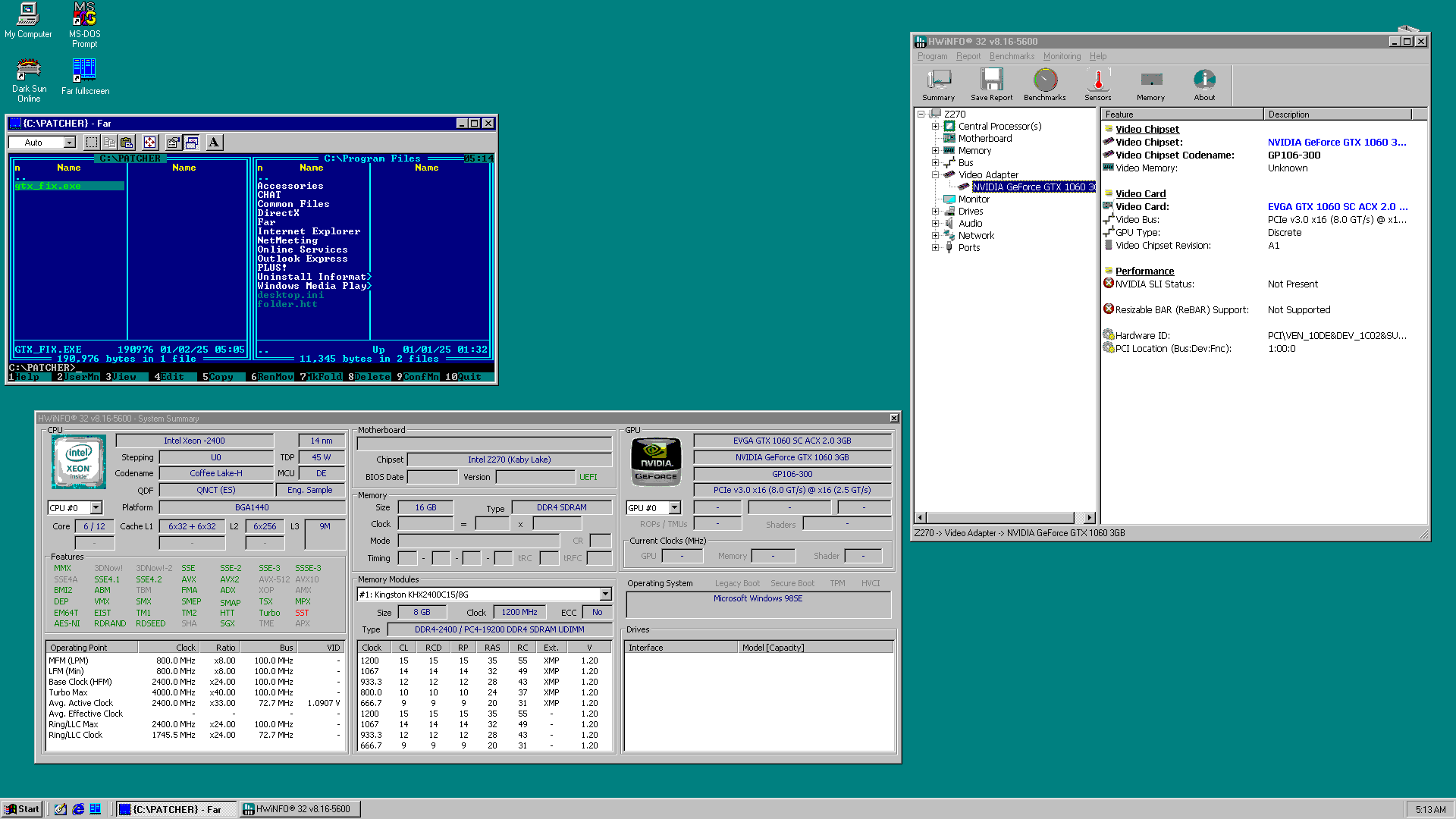Click the Mark selection tool in Far window

[x=92, y=143]
